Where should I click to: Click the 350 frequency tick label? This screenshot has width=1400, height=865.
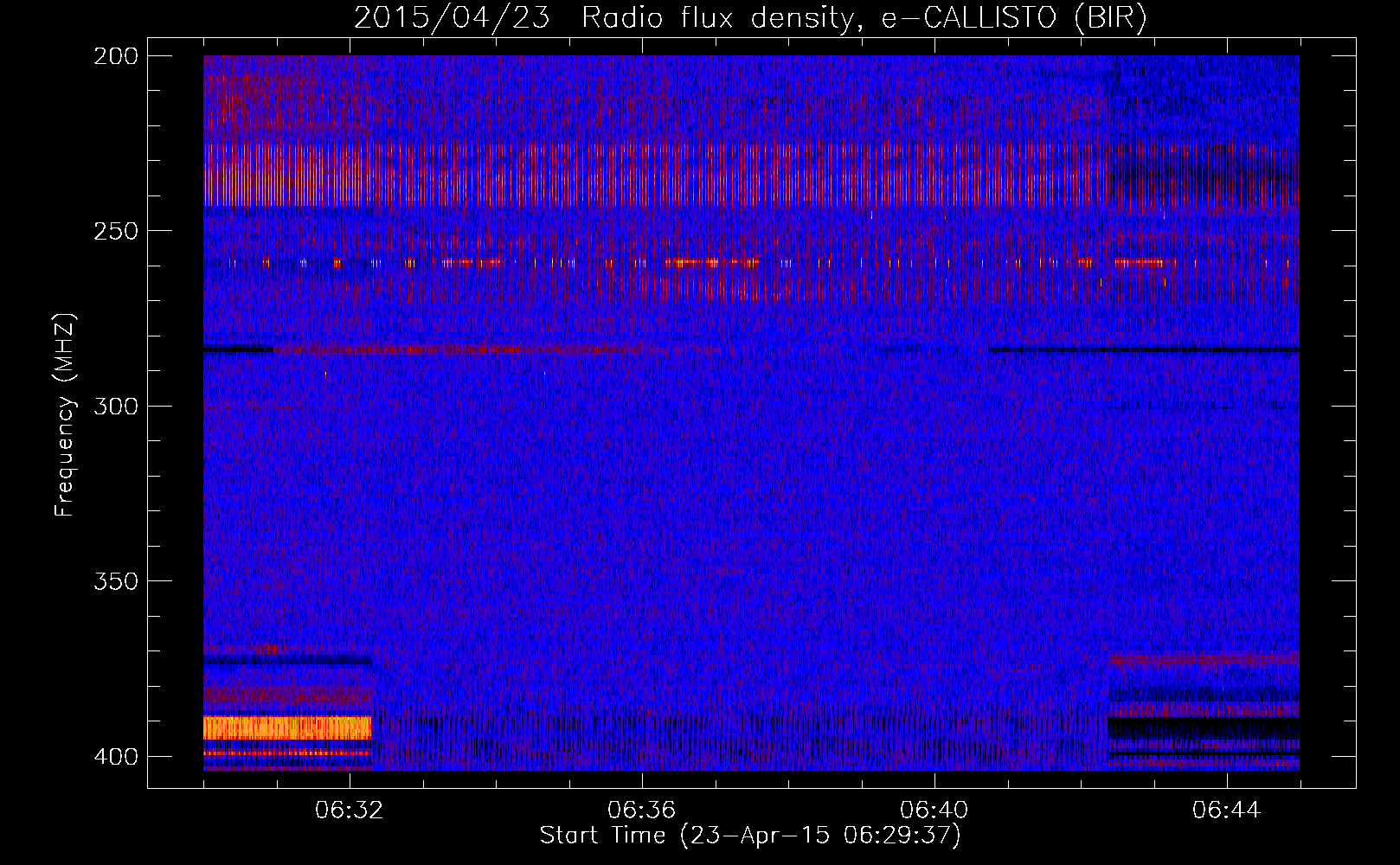point(116,581)
